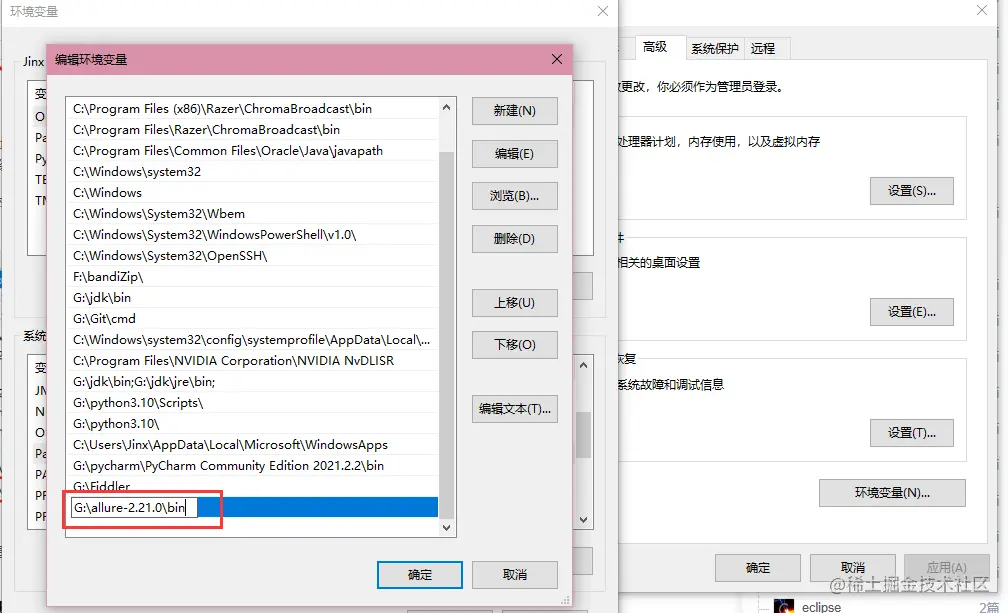Image resolution: width=1008 pixels, height=613 pixels.
Task: Cancel the edit environment variable dialog
Action: point(514,574)
